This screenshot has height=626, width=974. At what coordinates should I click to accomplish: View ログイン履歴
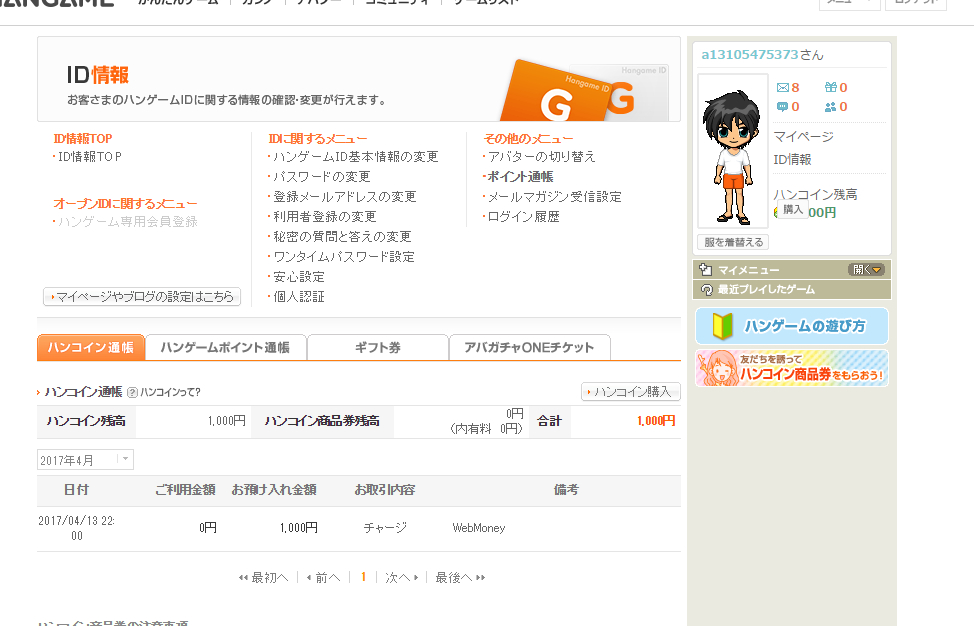[524, 217]
